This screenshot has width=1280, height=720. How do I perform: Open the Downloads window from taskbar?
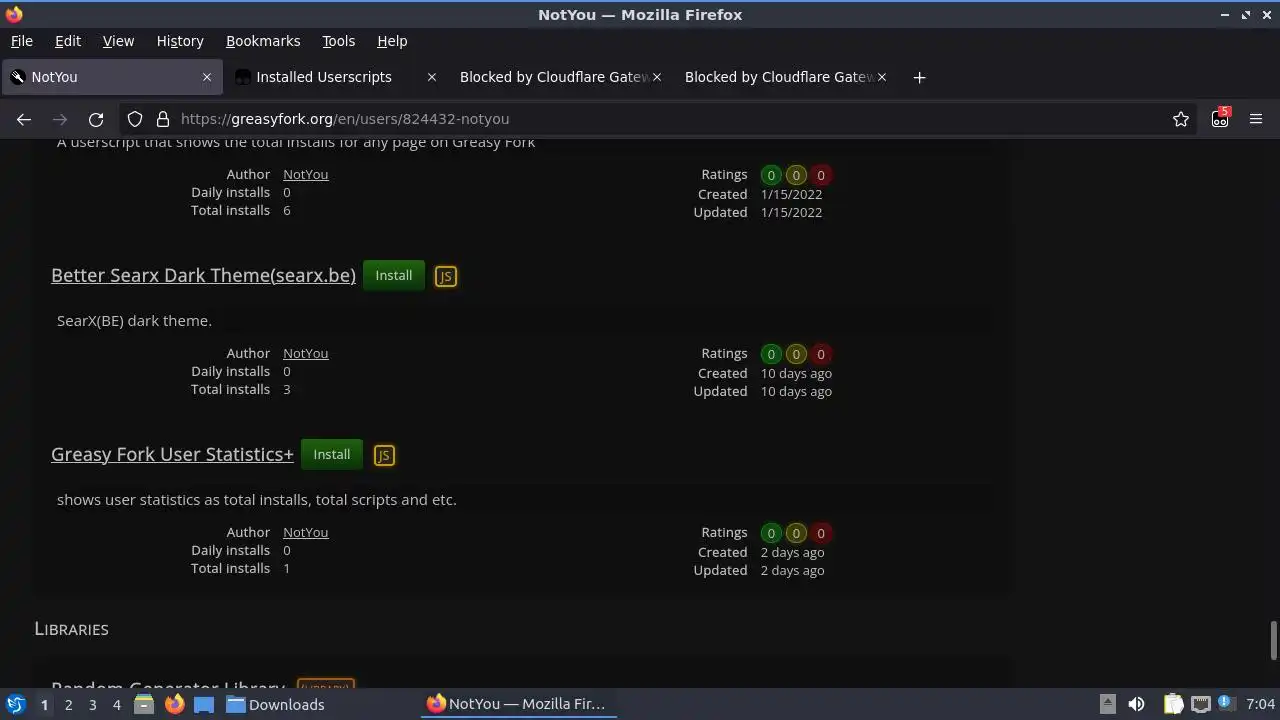click(x=275, y=704)
